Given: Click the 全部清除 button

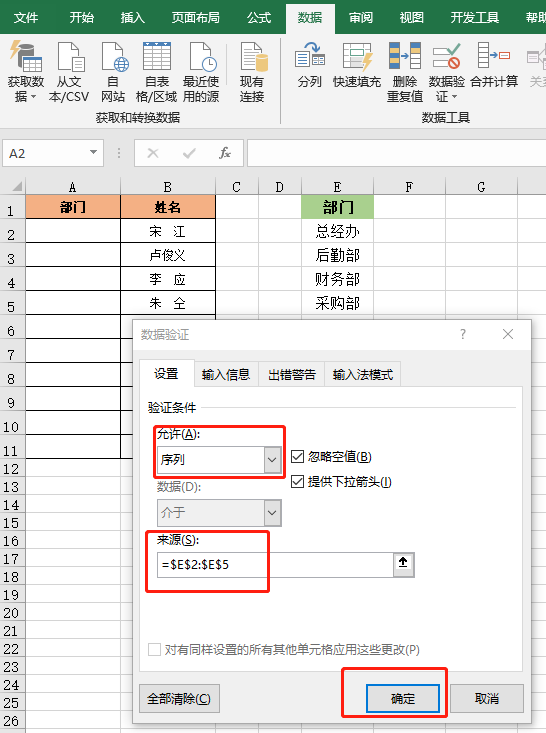Looking at the screenshot, I should (x=179, y=698).
